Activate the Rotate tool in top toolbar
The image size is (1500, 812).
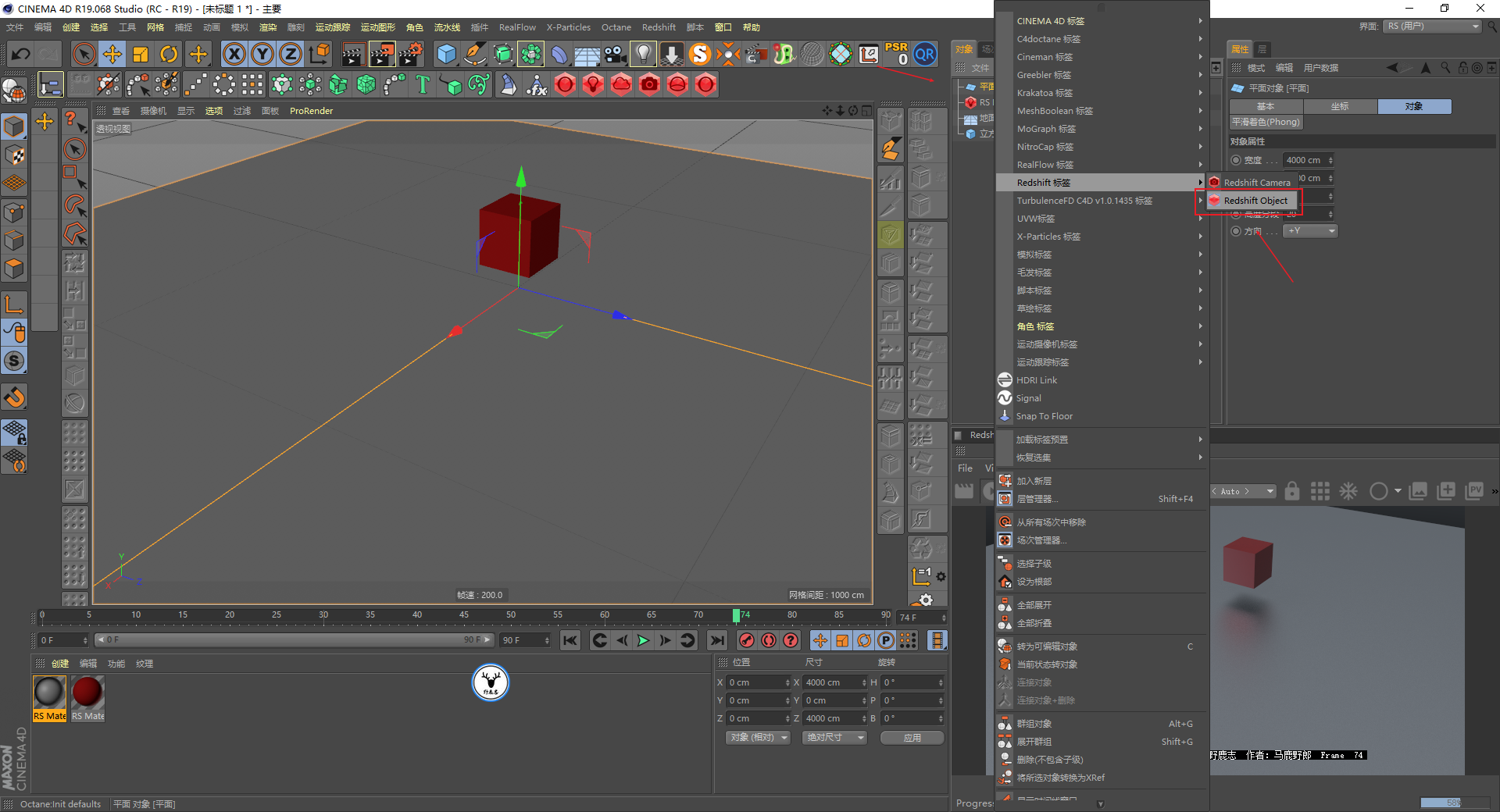169,54
